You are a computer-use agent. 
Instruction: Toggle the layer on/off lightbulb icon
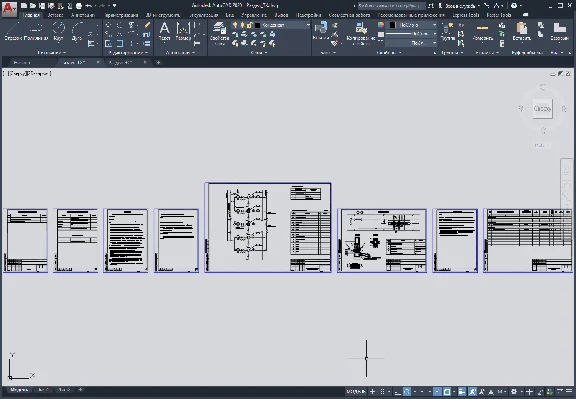click(235, 25)
